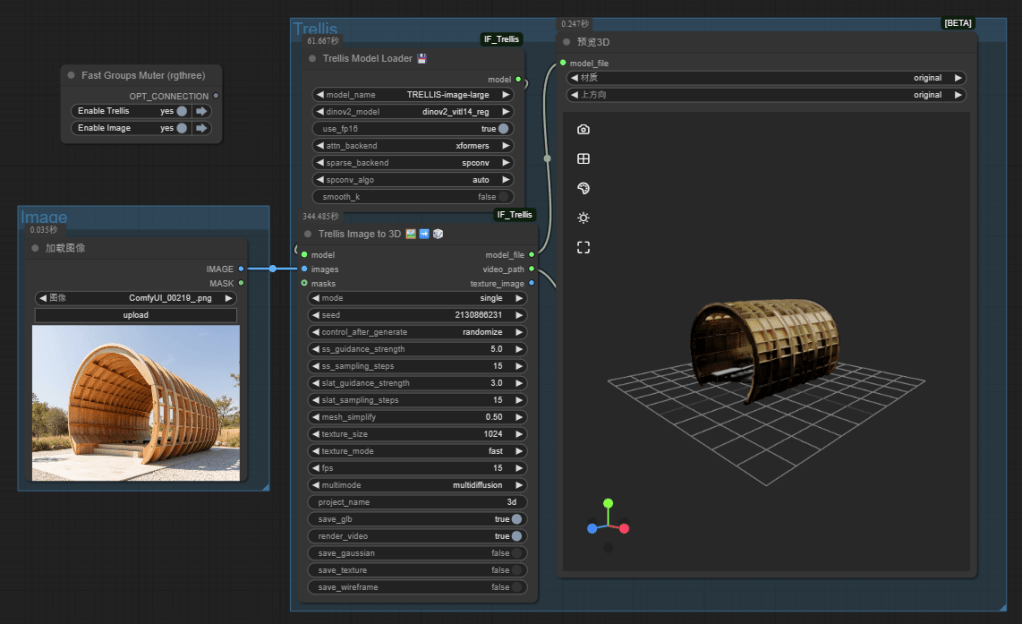Click the right arrow to increase seed
The width and height of the screenshot is (1022, 624).
pyautogui.click(x=519, y=315)
